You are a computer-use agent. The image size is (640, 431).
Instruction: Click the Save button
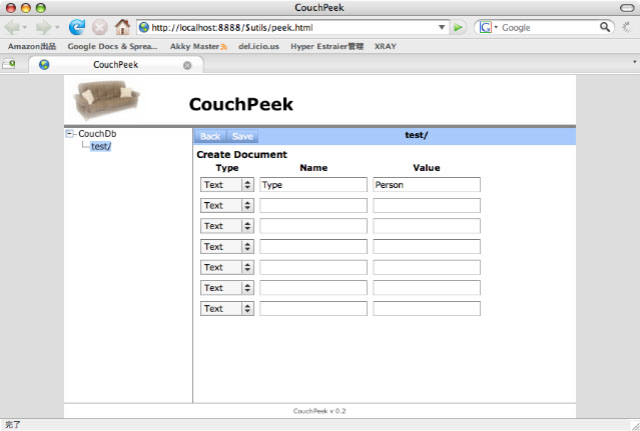click(242, 136)
